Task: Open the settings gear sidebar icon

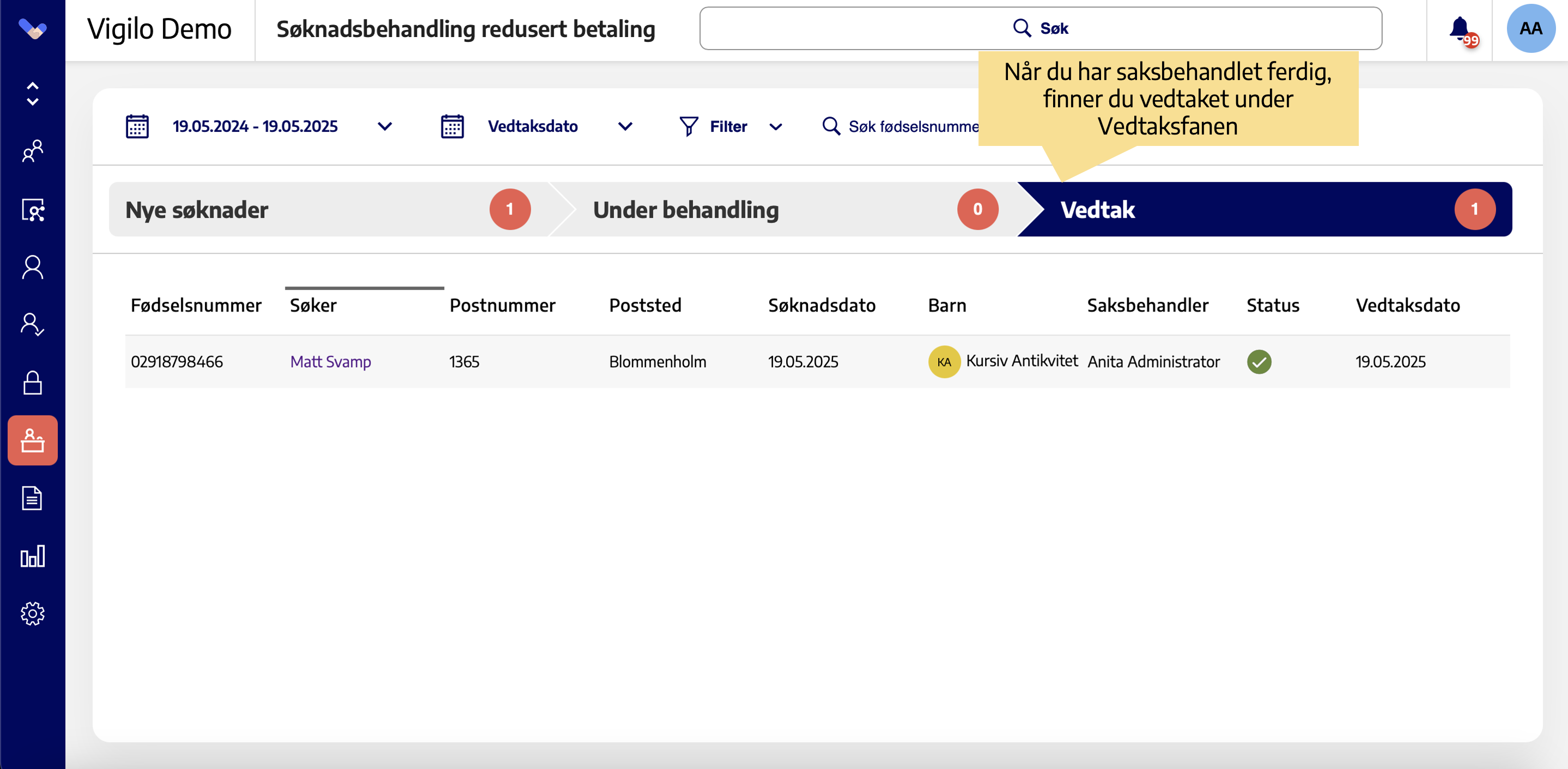Action: coord(32,614)
